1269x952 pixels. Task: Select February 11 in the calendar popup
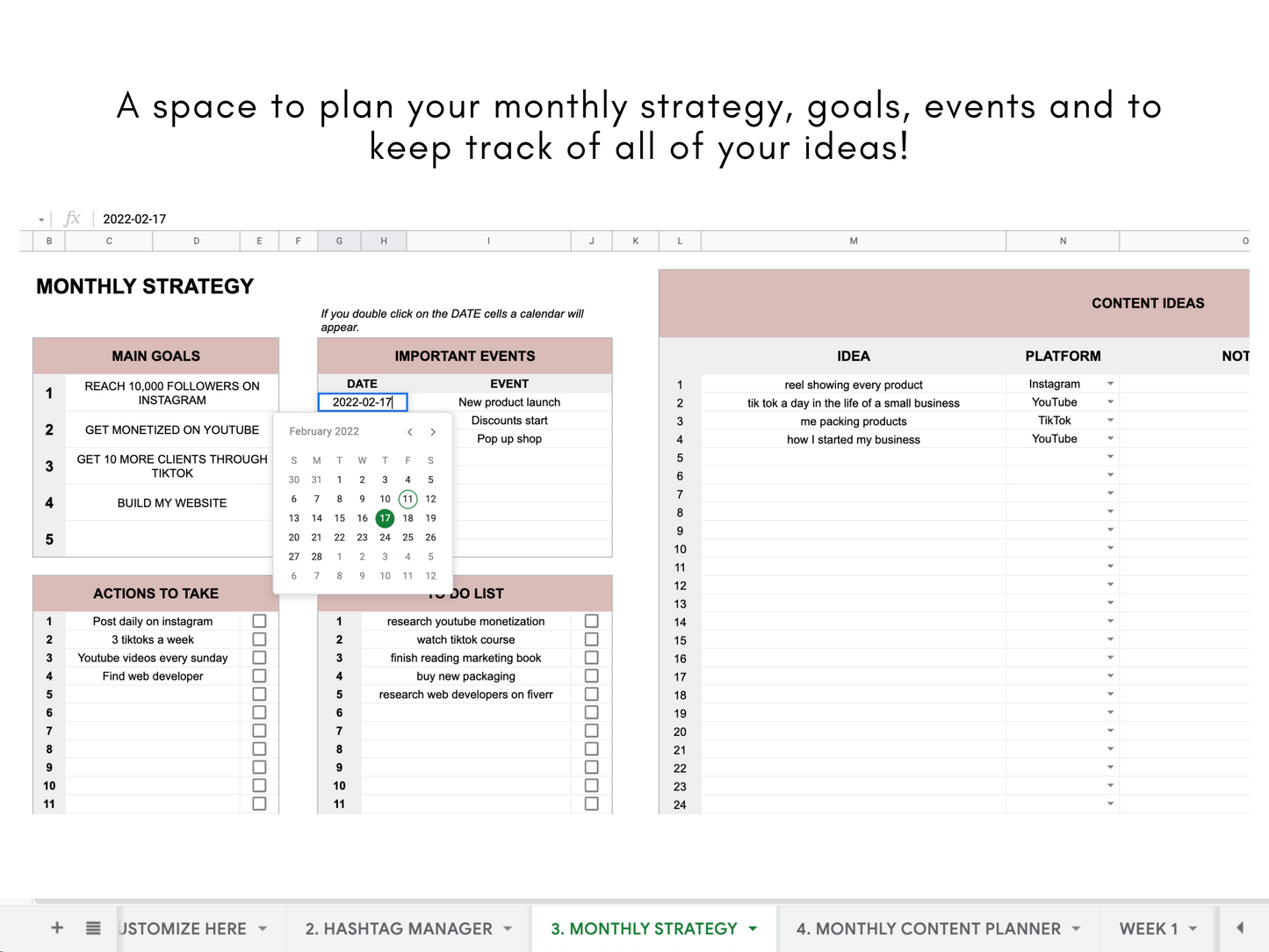pos(407,499)
